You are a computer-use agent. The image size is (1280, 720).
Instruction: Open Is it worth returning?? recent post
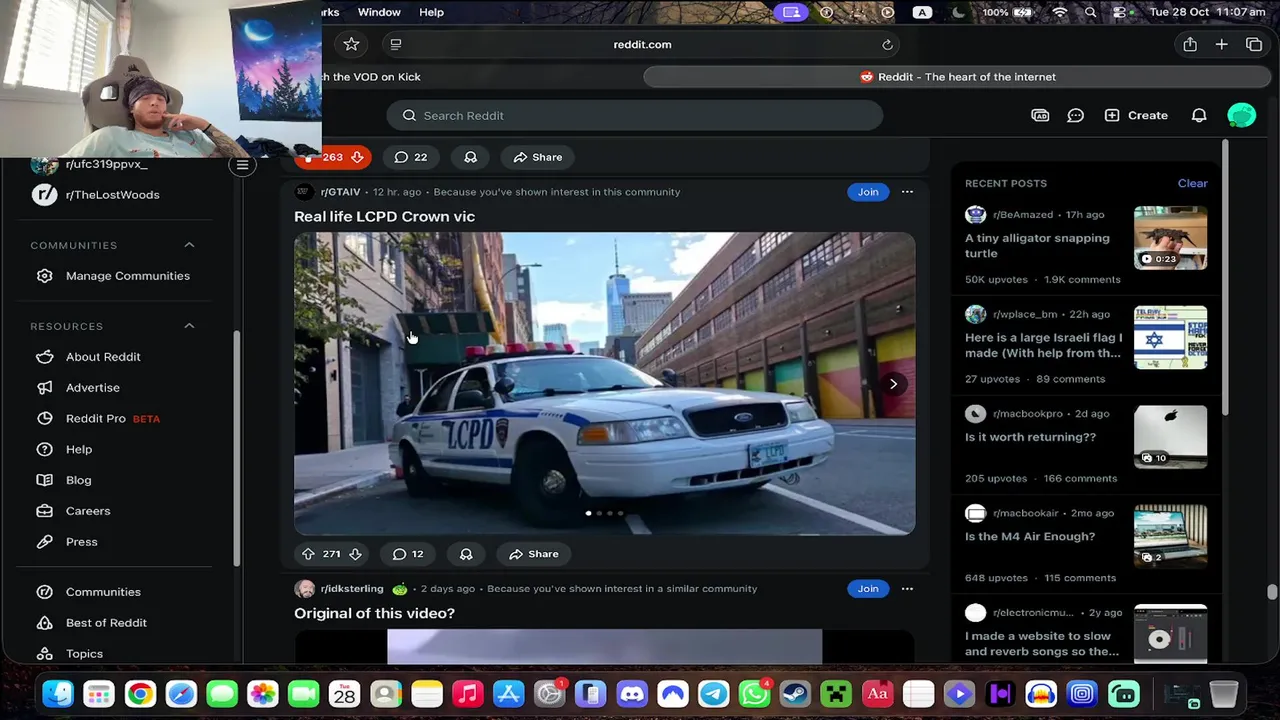coord(1030,437)
